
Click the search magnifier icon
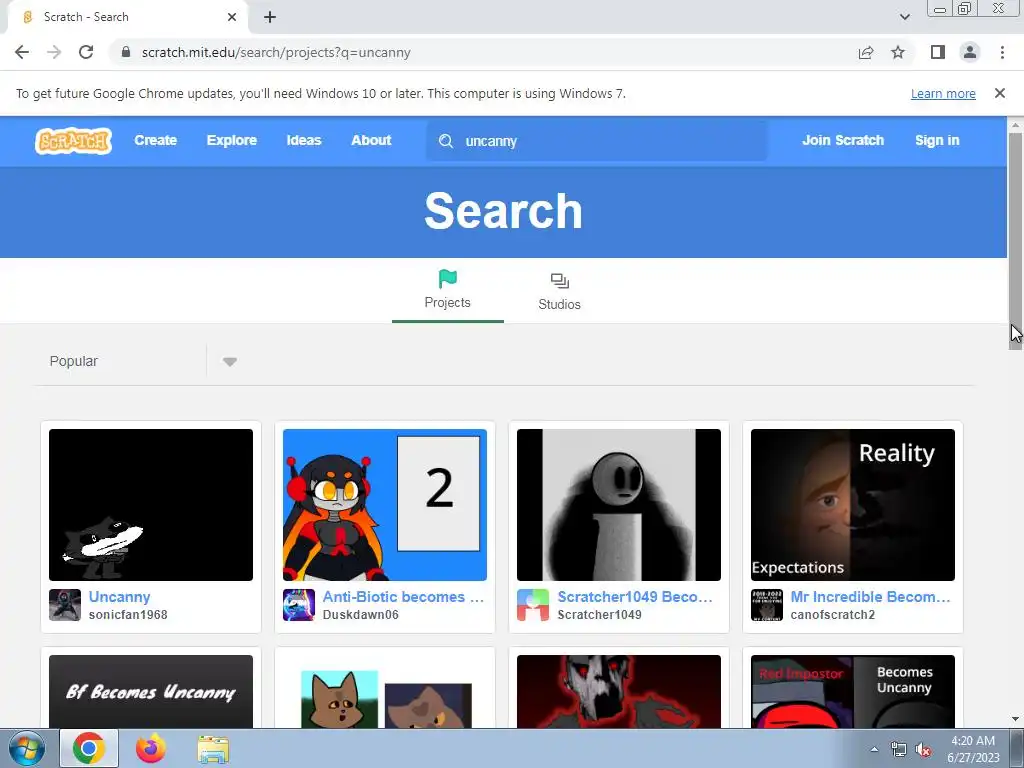tap(446, 141)
